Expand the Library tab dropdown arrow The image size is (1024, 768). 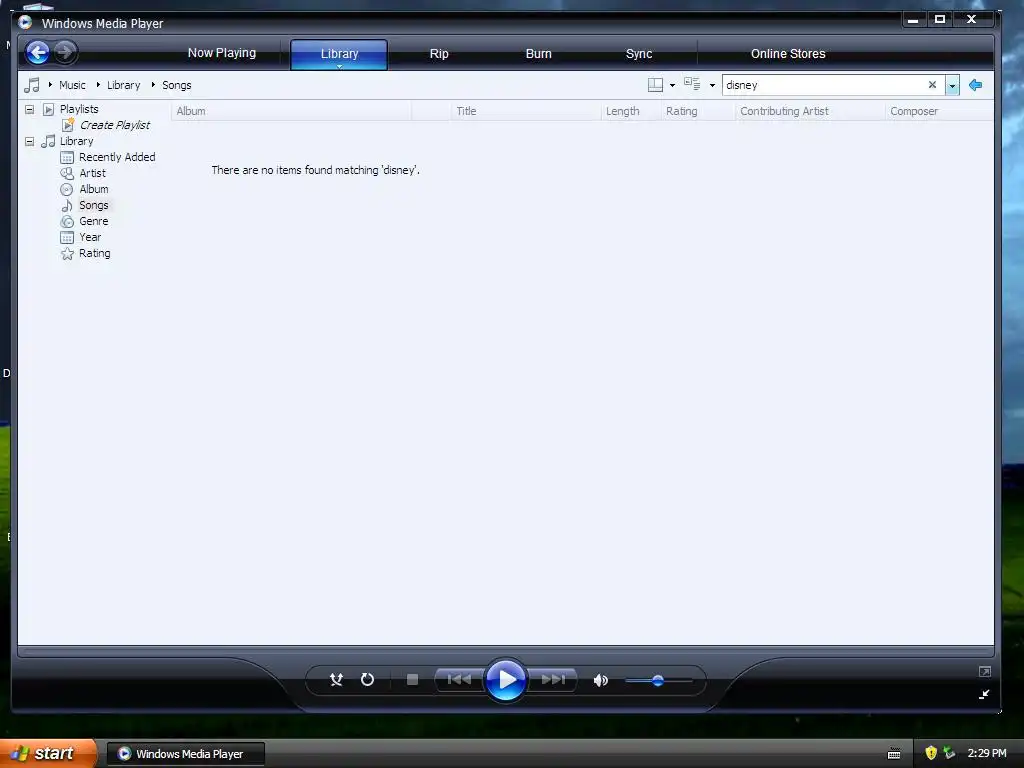pos(340,66)
